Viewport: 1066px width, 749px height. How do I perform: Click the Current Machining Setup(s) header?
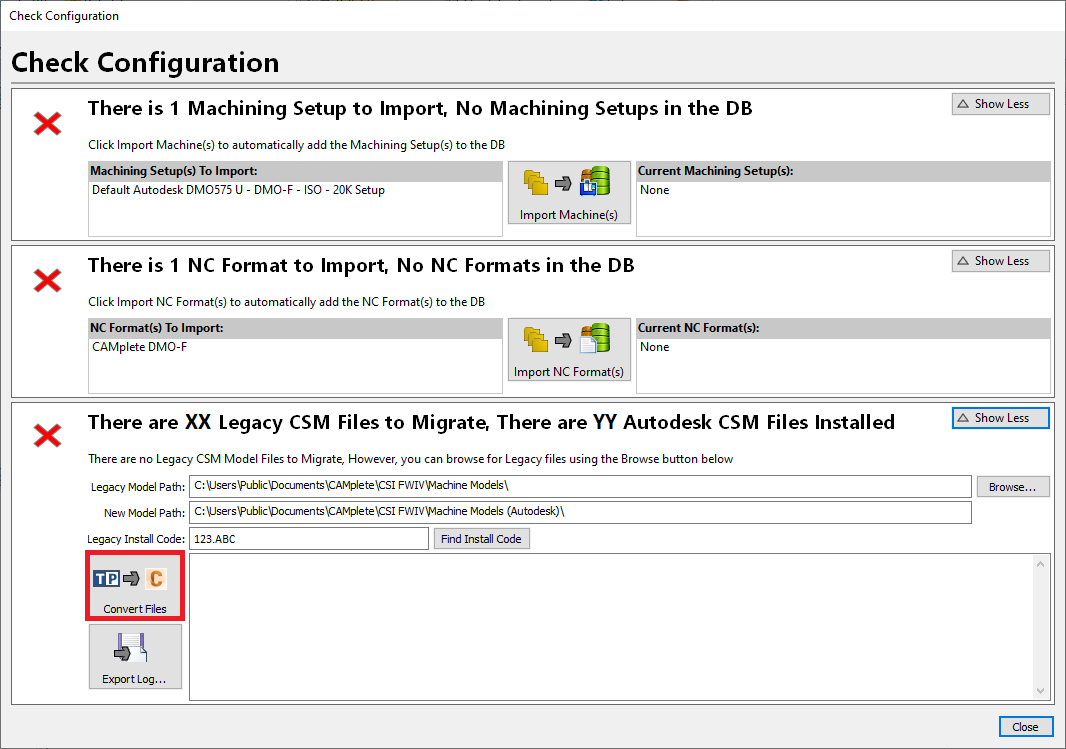[843, 171]
